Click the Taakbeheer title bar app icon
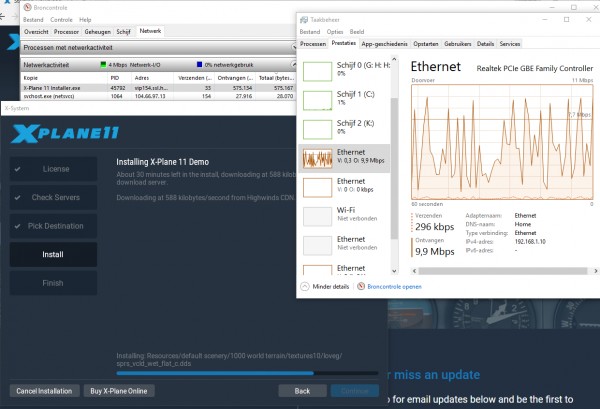Viewport: 600px width, 409px height. tap(304, 20)
